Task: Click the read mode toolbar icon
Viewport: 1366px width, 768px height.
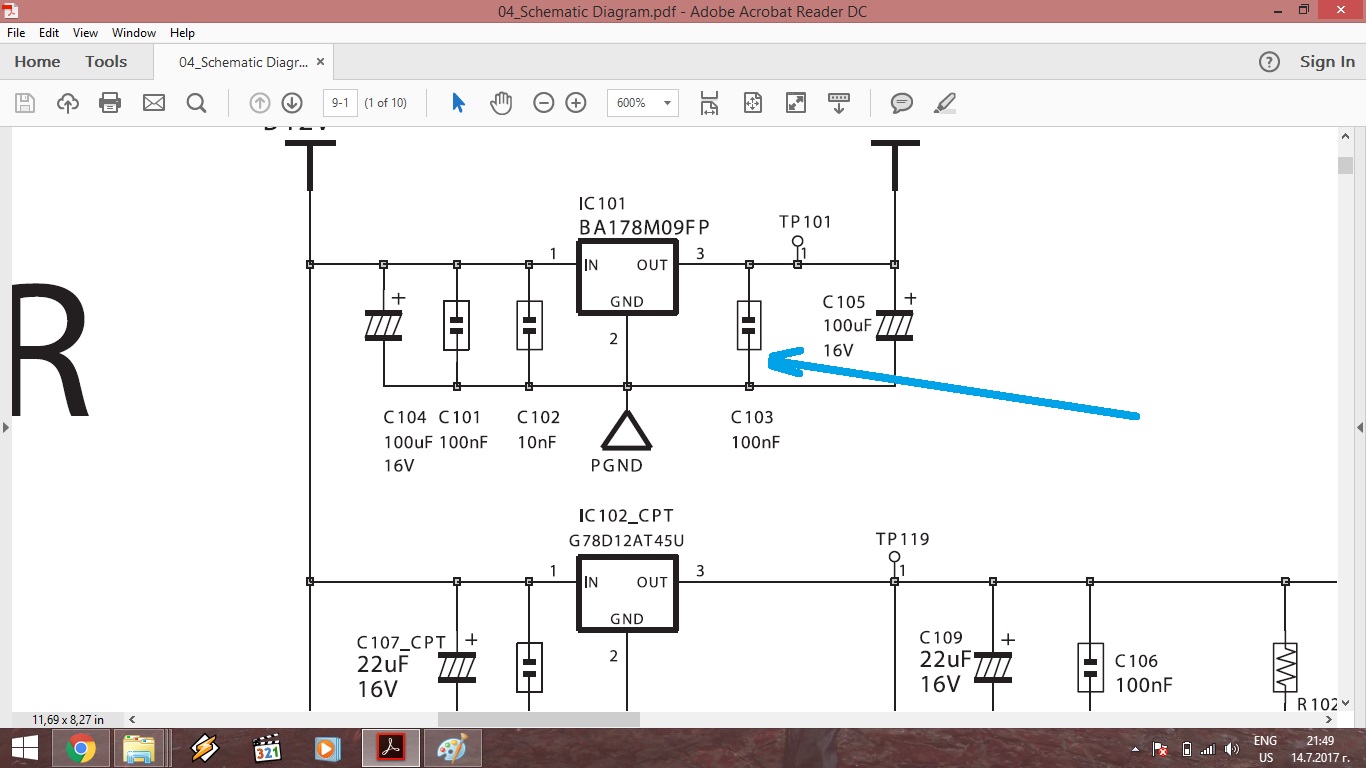Action: pos(839,103)
